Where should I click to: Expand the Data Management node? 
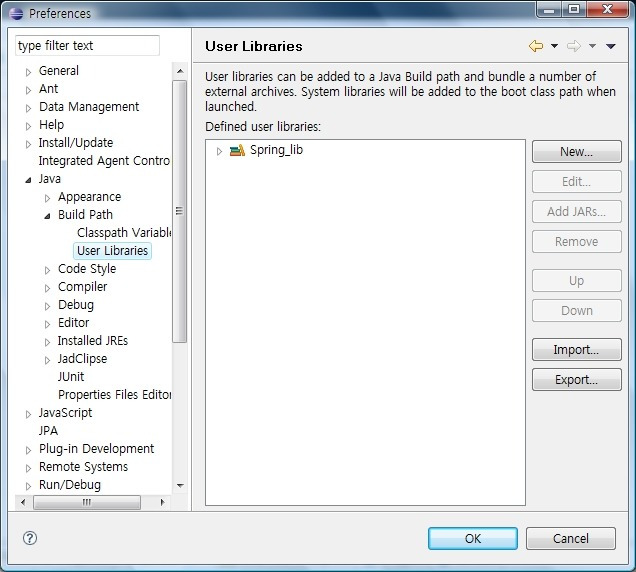[x=28, y=108]
